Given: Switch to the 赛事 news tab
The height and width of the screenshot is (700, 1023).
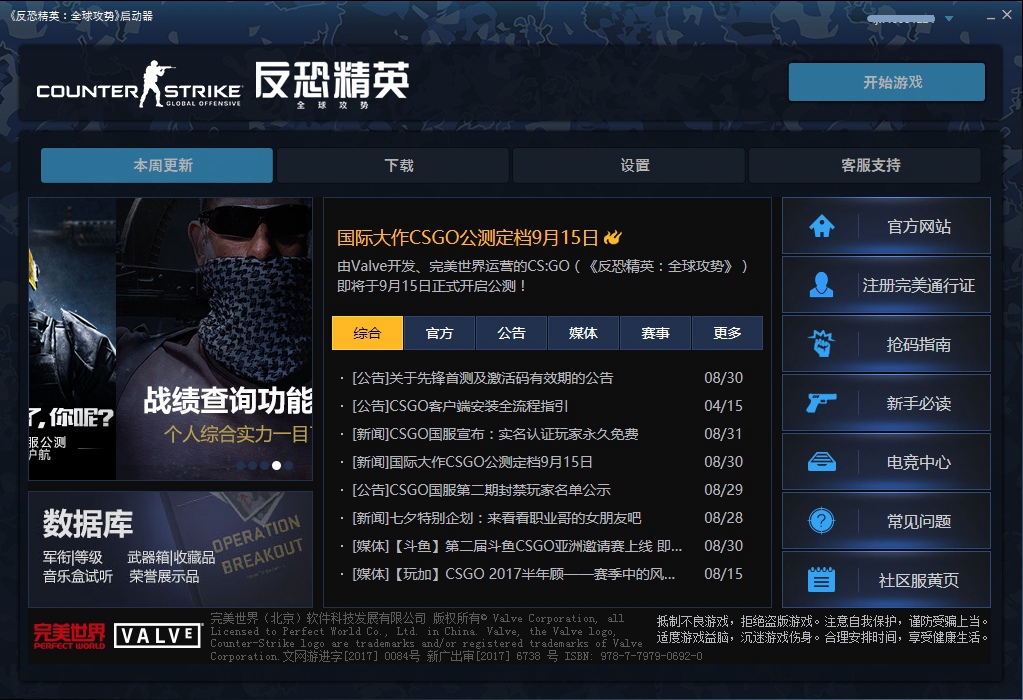Looking at the screenshot, I should pos(655,333).
